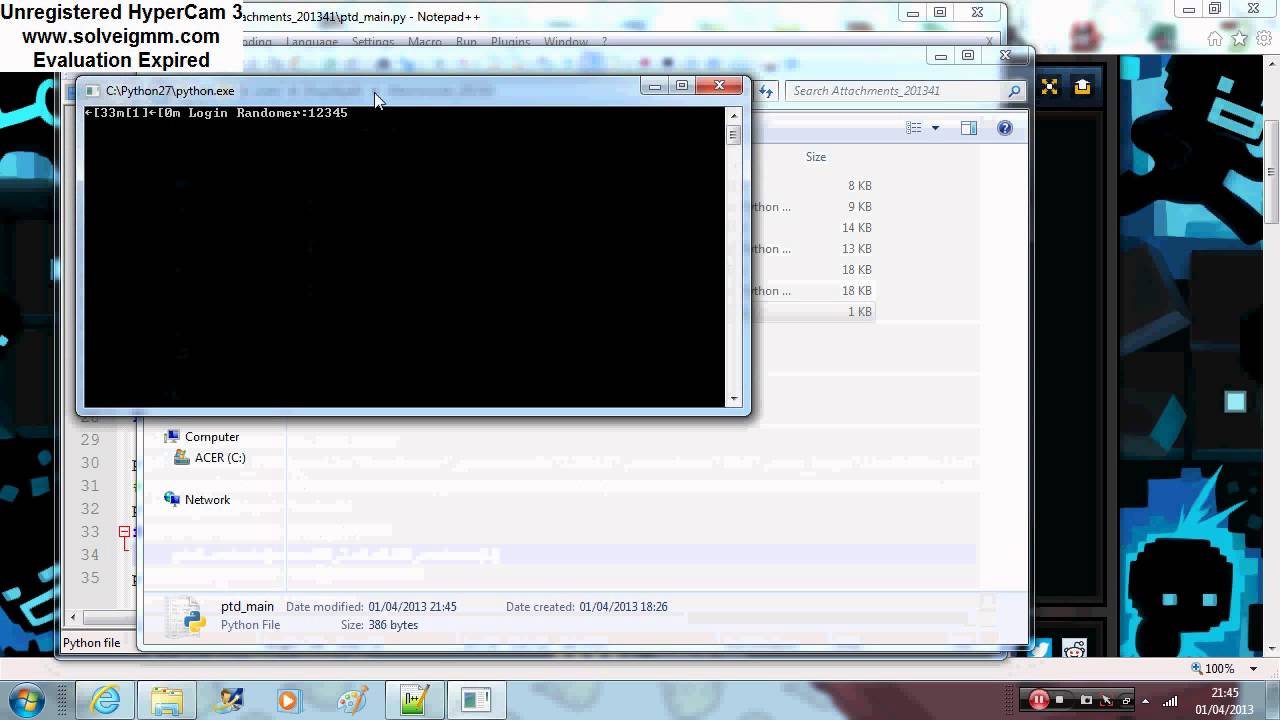Click the refresh button beside the Explorer search box

[x=766, y=91]
